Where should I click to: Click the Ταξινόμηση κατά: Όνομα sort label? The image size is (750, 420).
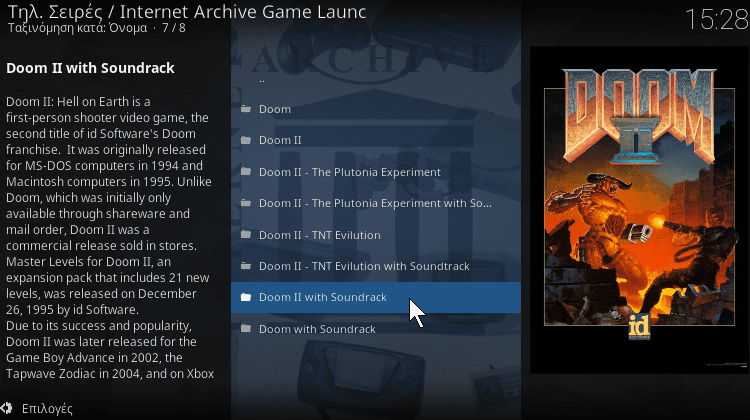tap(77, 28)
